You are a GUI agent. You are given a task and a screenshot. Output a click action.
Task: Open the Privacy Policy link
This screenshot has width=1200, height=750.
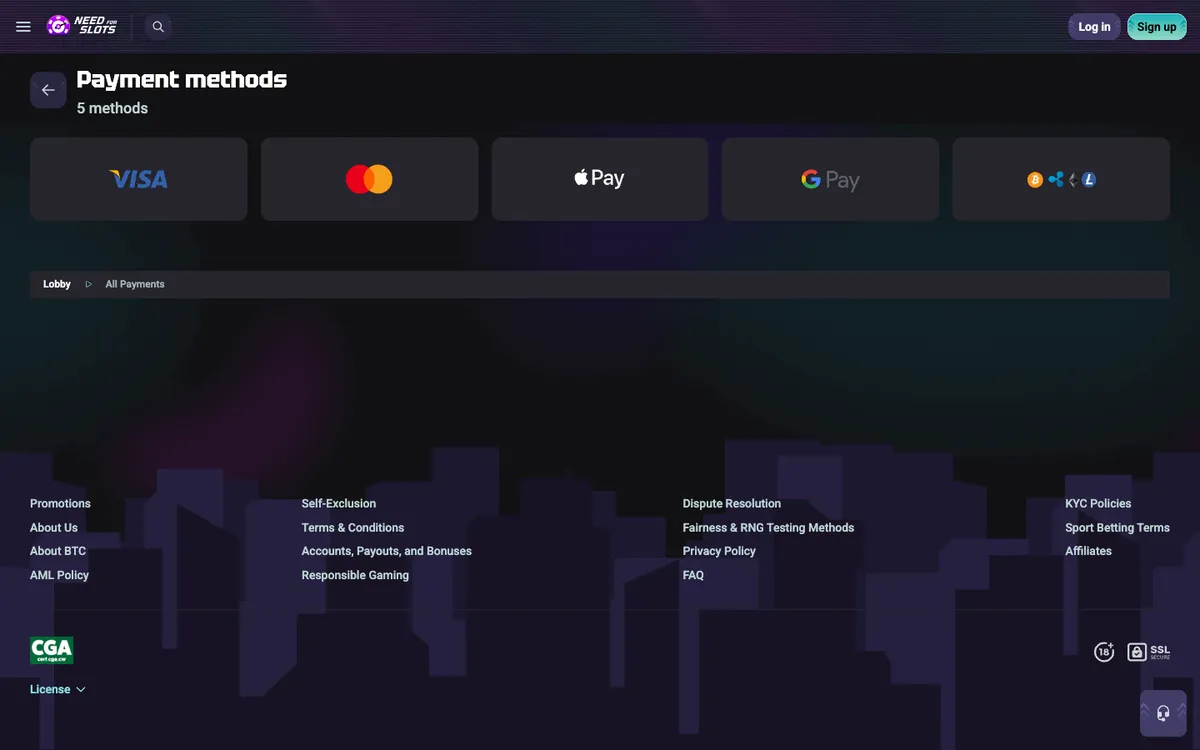[719, 551]
